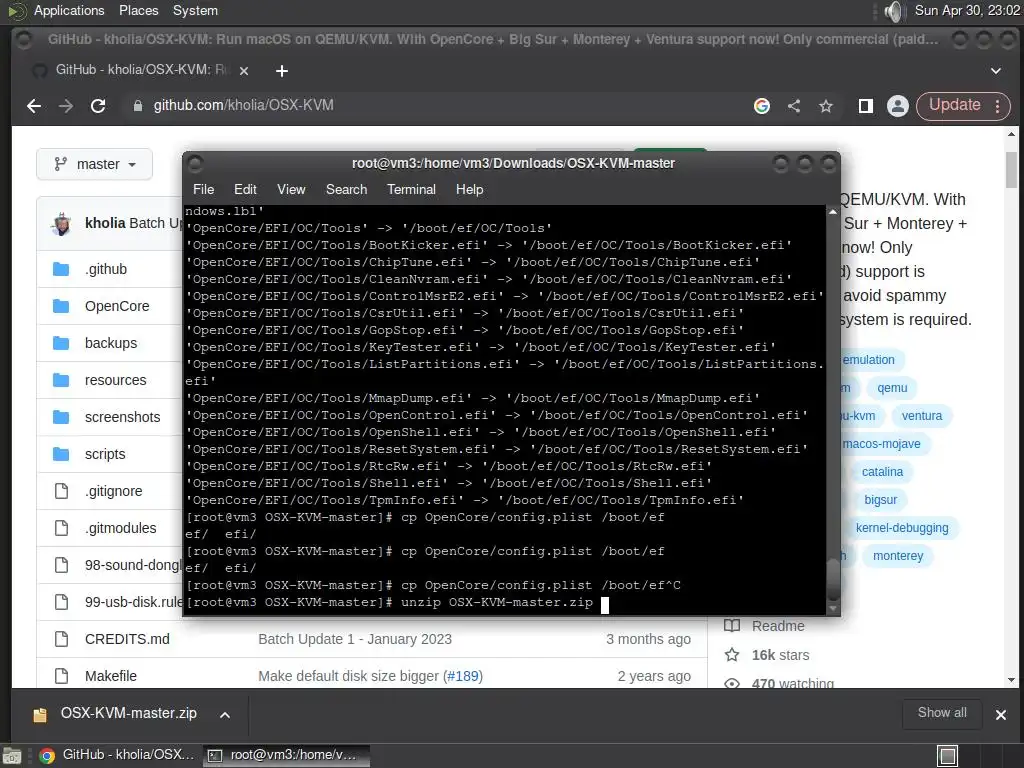Switch to root@vm3 terminal in taskbar
The image size is (1024, 768).
286,756
